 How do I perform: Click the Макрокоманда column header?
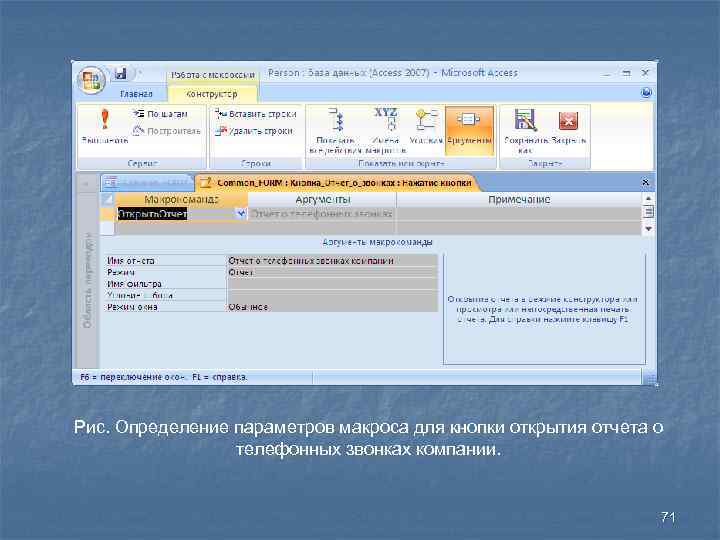coord(181,200)
